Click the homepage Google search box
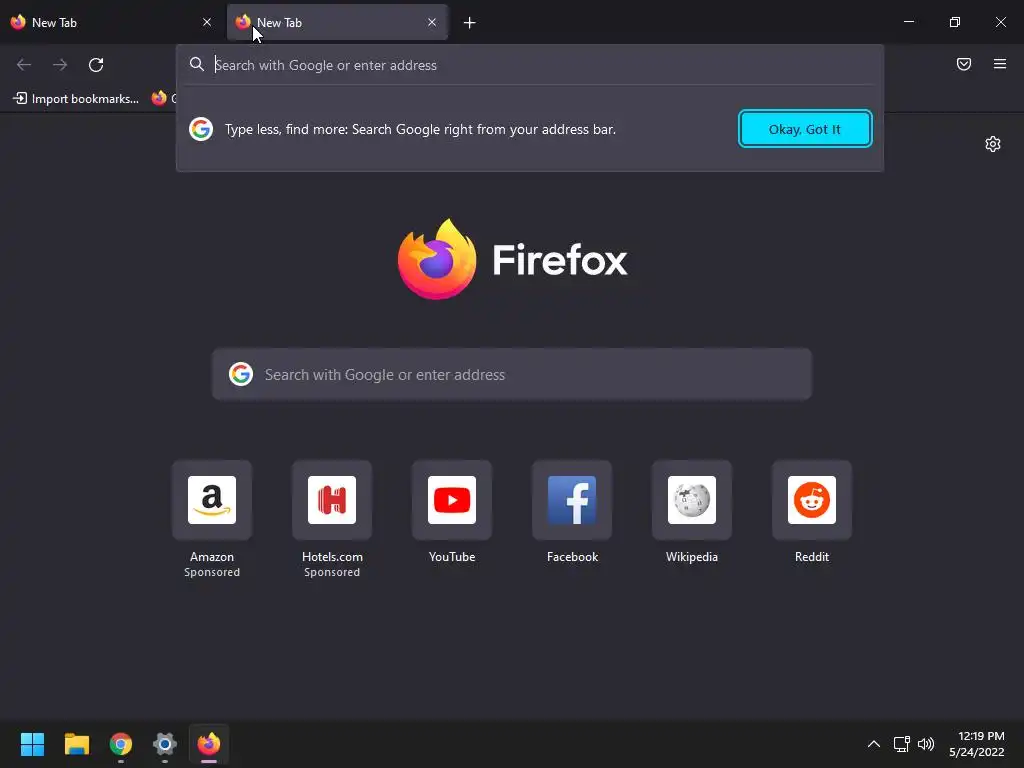Viewport: 1024px width, 768px height. pyautogui.click(x=511, y=374)
